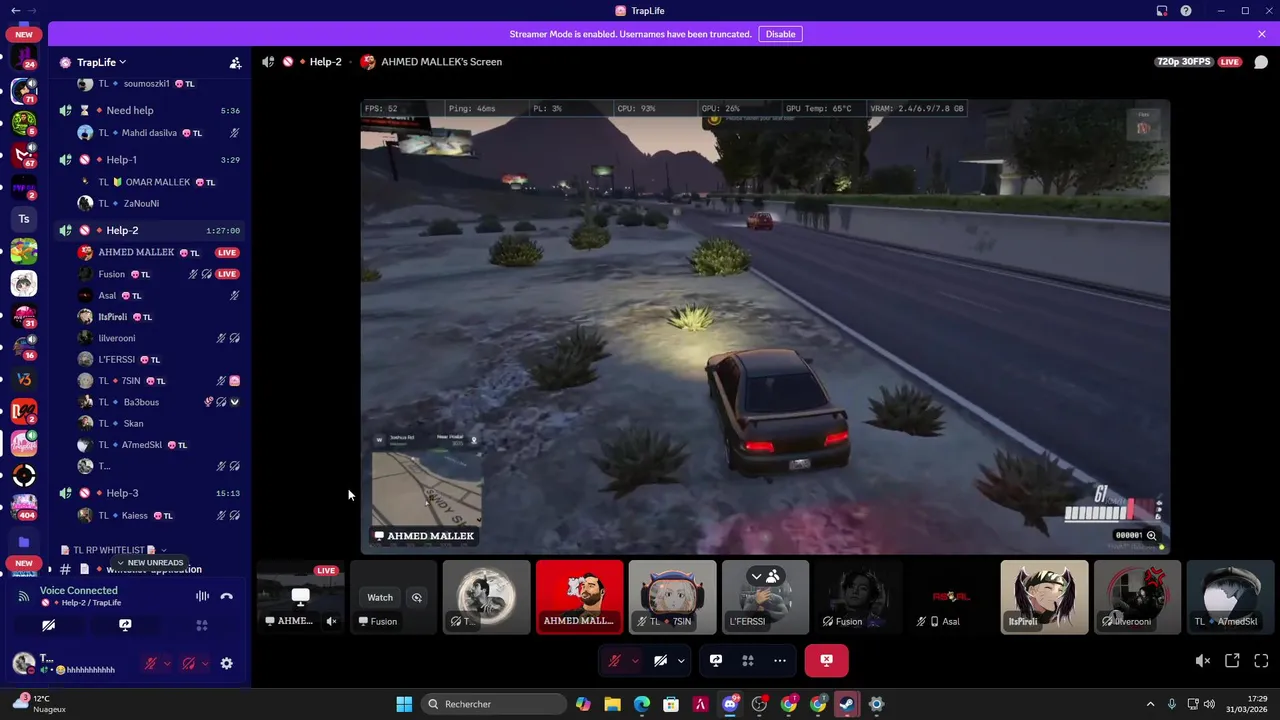Enter full screen for the stream
The width and height of the screenshot is (1280, 720).
pos(1261,661)
